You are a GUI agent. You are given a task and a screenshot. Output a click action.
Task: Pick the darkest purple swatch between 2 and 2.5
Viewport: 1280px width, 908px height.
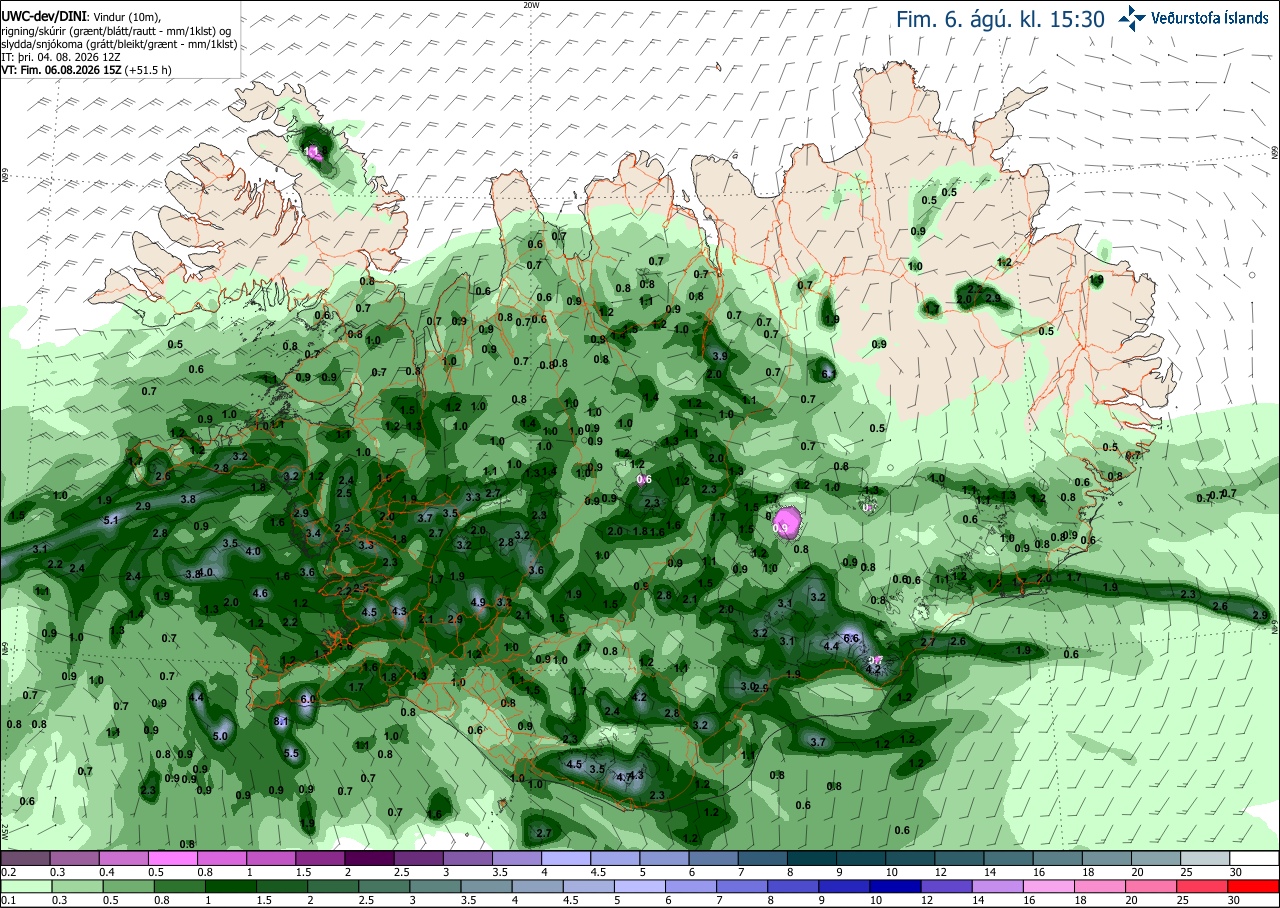click(369, 858)
